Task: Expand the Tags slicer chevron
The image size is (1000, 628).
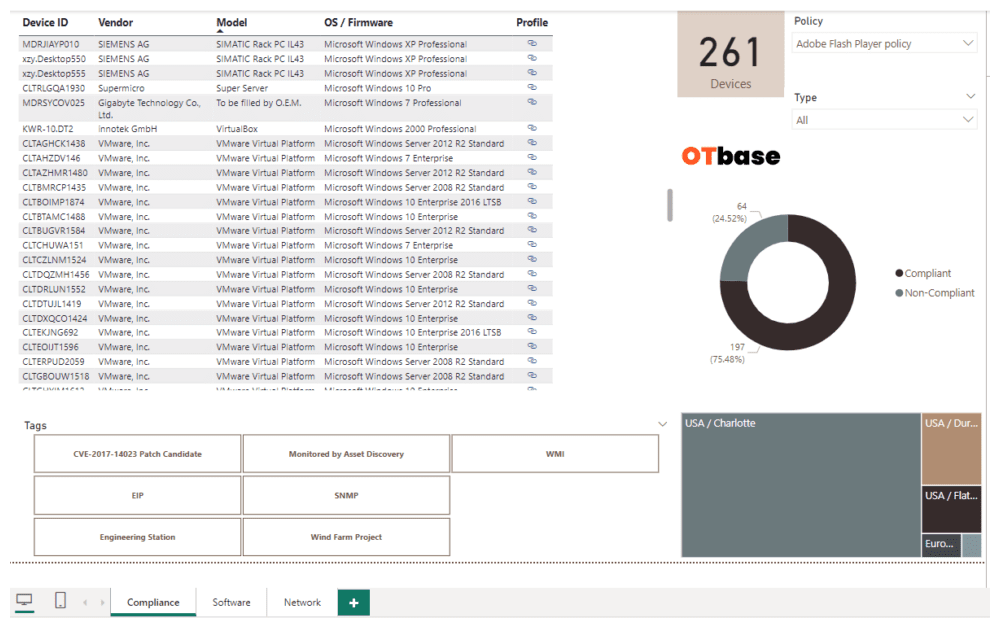Action: tap(663, 425)
